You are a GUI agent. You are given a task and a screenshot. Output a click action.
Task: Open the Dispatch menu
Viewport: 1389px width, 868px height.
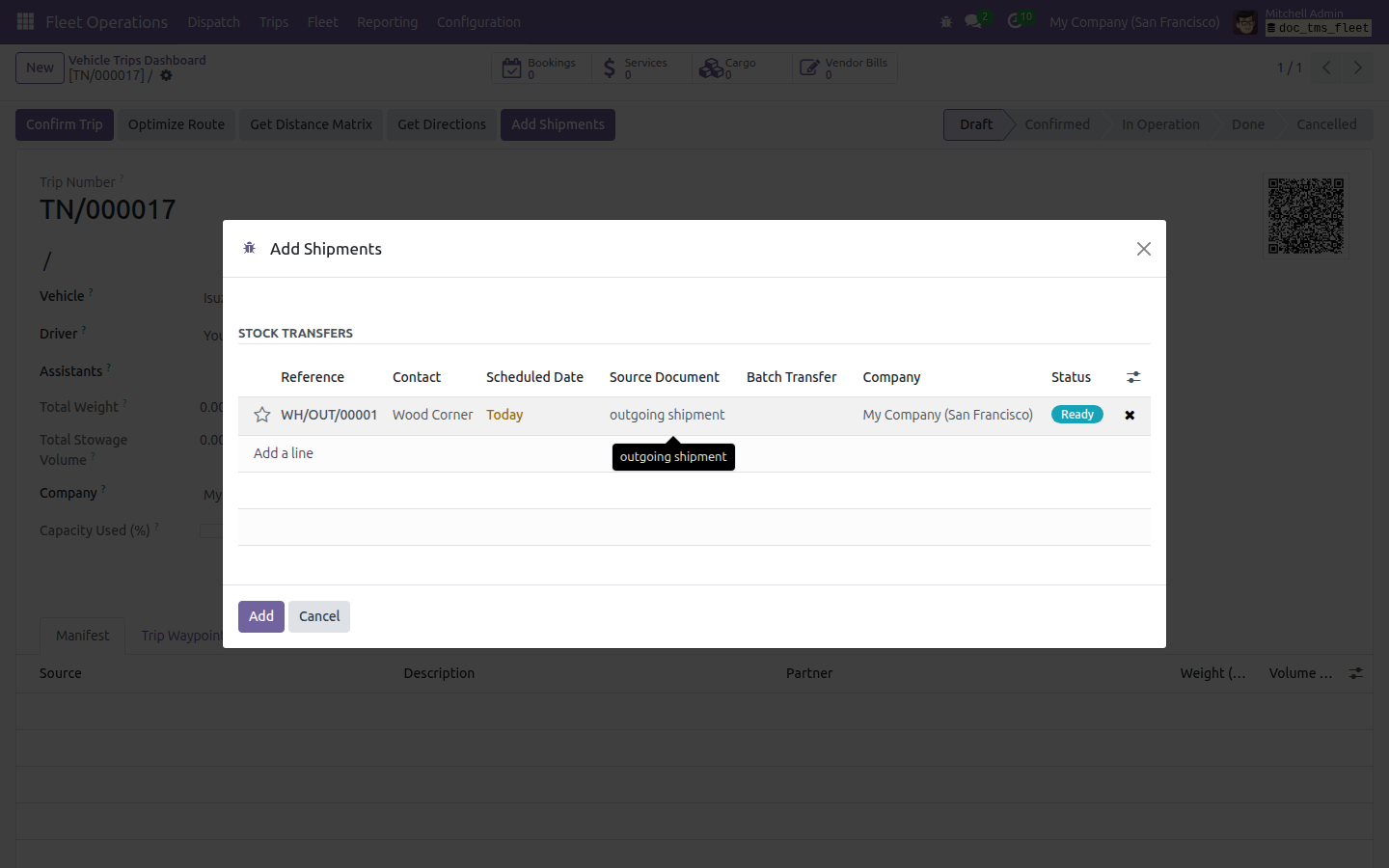[213, 21]
